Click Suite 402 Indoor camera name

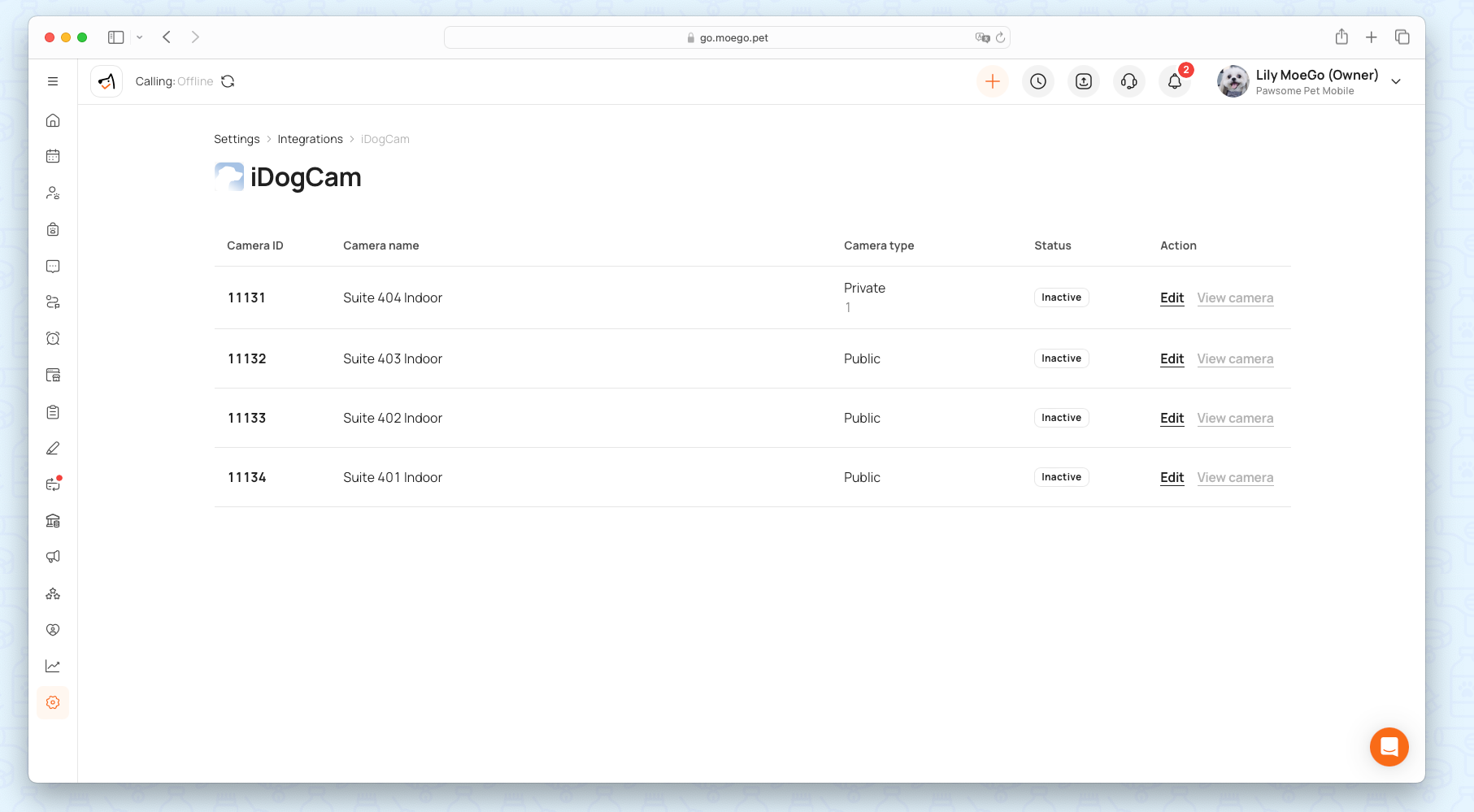click(393, 418)
